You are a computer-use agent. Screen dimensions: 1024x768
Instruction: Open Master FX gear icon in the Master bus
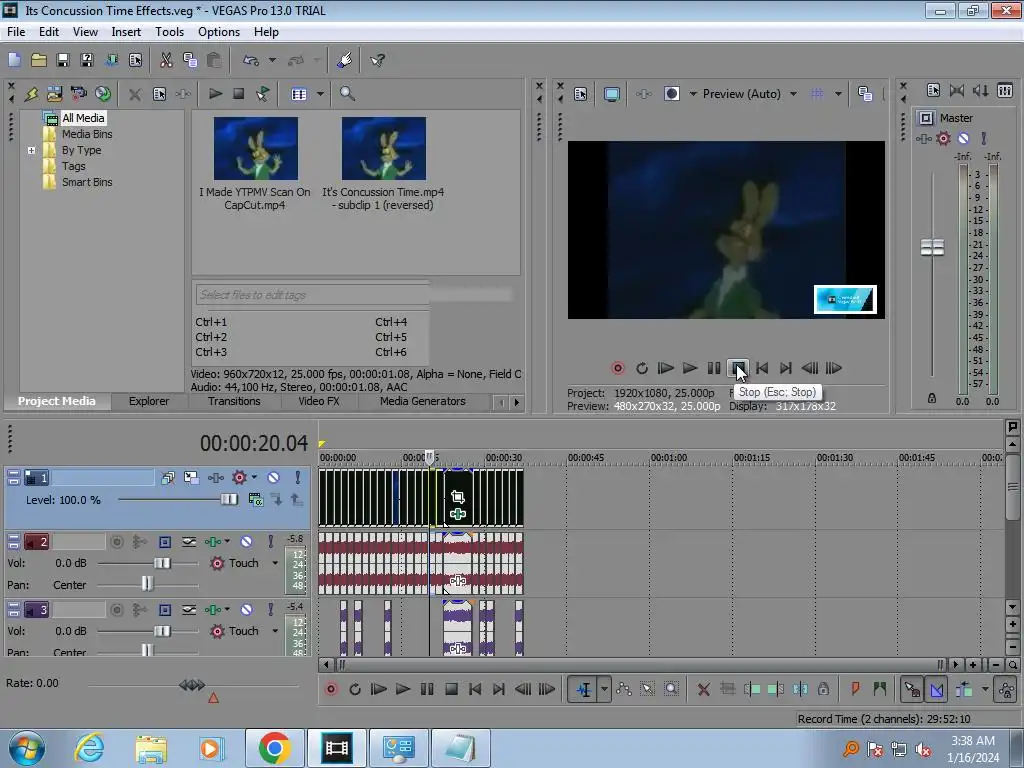coord(943,138)
